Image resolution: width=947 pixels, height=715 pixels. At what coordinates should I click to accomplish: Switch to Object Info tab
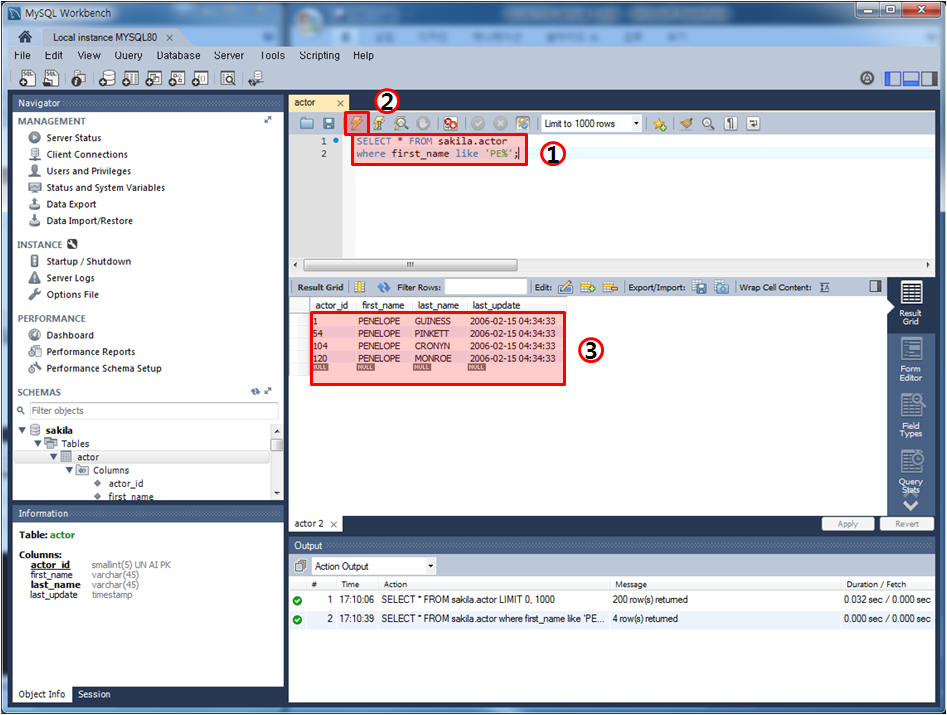tap(42, 694)
